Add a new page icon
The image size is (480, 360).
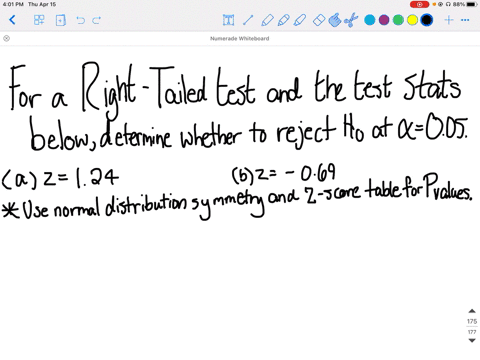60,20
